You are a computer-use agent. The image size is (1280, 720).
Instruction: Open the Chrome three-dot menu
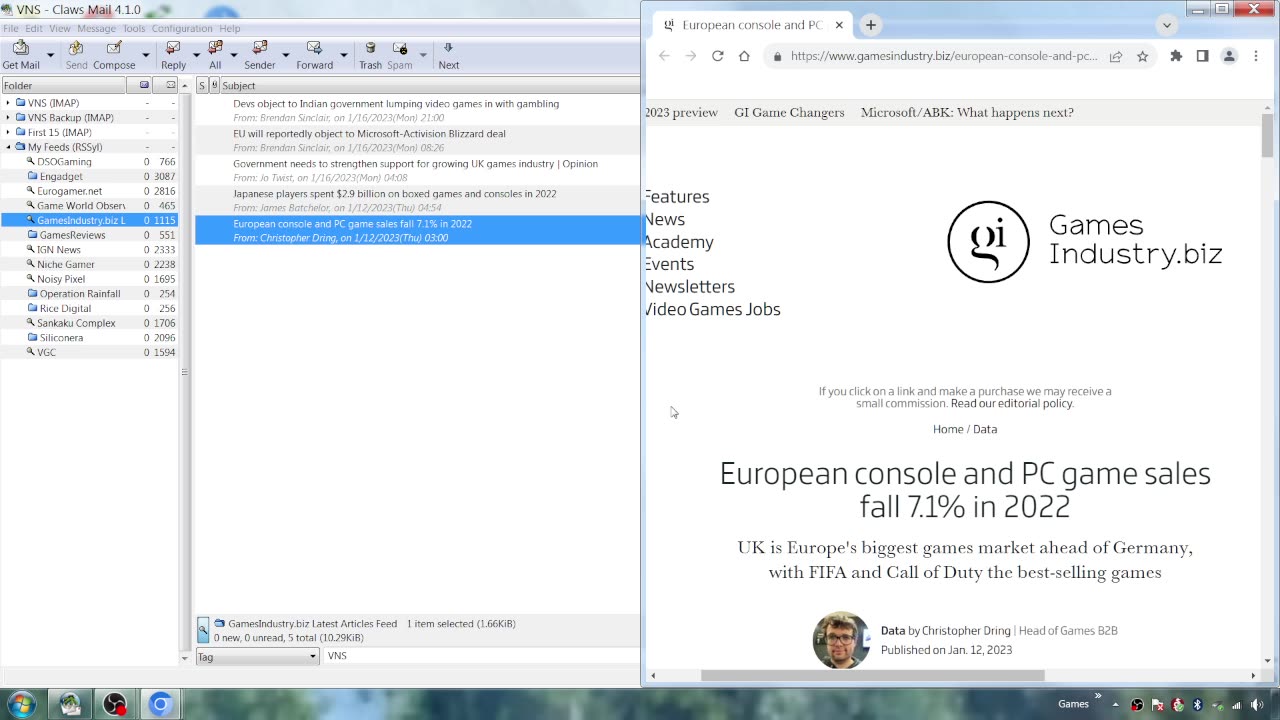(1256, 56)
